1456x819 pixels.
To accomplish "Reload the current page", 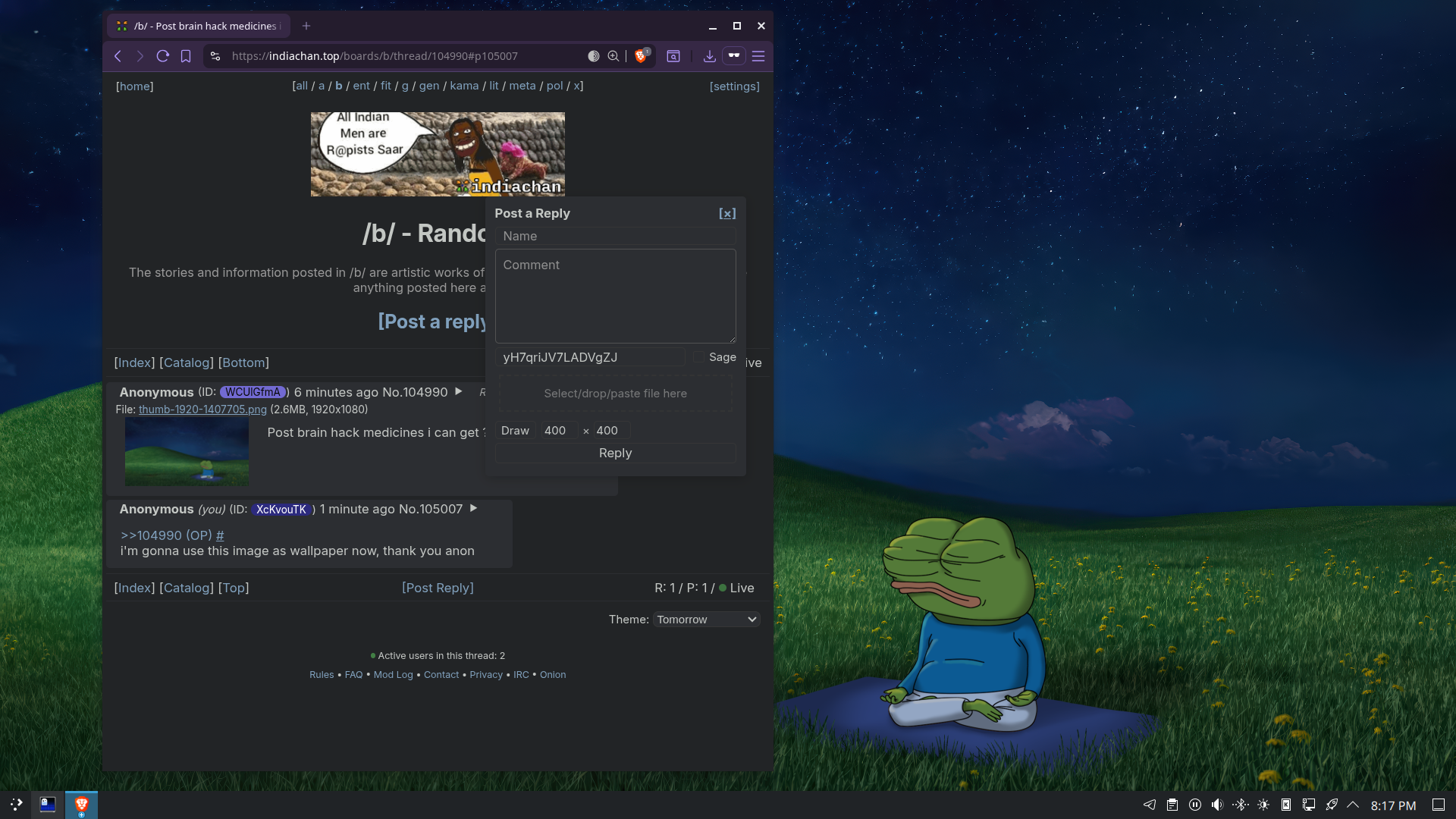I will 162,56.
